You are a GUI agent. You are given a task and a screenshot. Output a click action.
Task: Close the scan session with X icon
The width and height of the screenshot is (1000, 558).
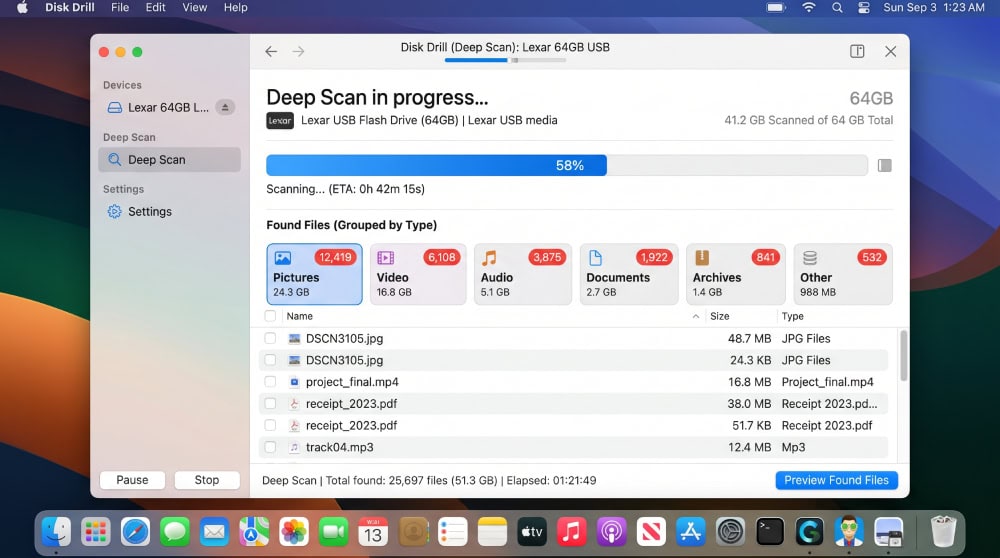pyautogui.click(x=890, y=52)
